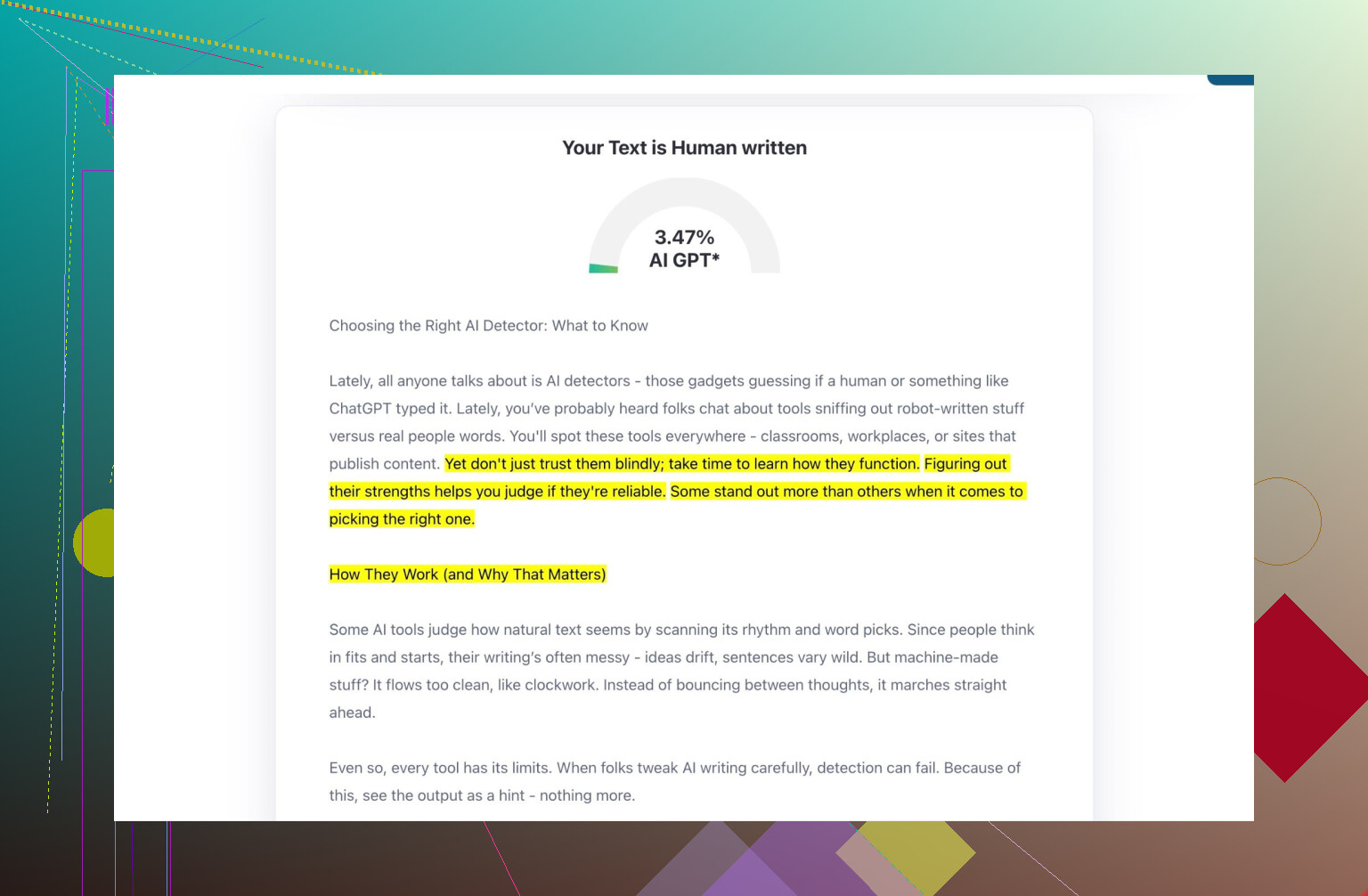Click the green filled segment of the gauge
Image resolution: width=1368 pixels, height=896 pixels.
pos(603,268)
